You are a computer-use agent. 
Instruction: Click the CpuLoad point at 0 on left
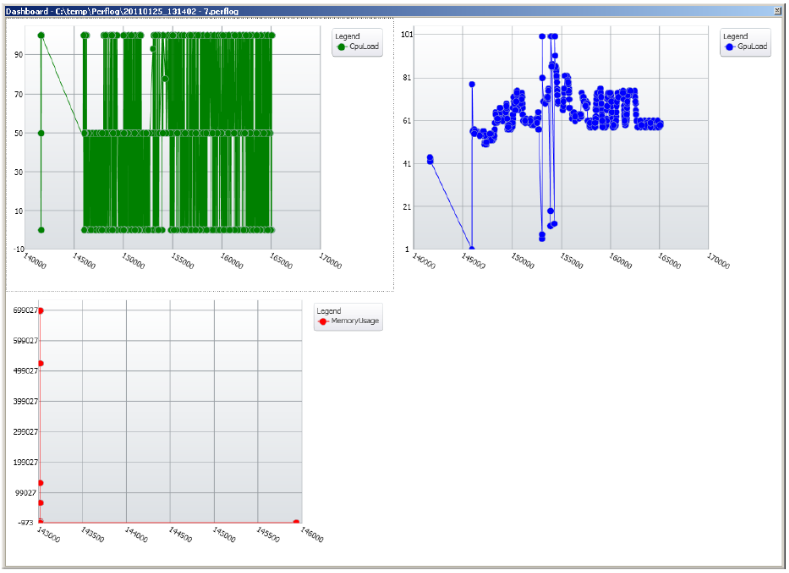[x=41, y=230]
